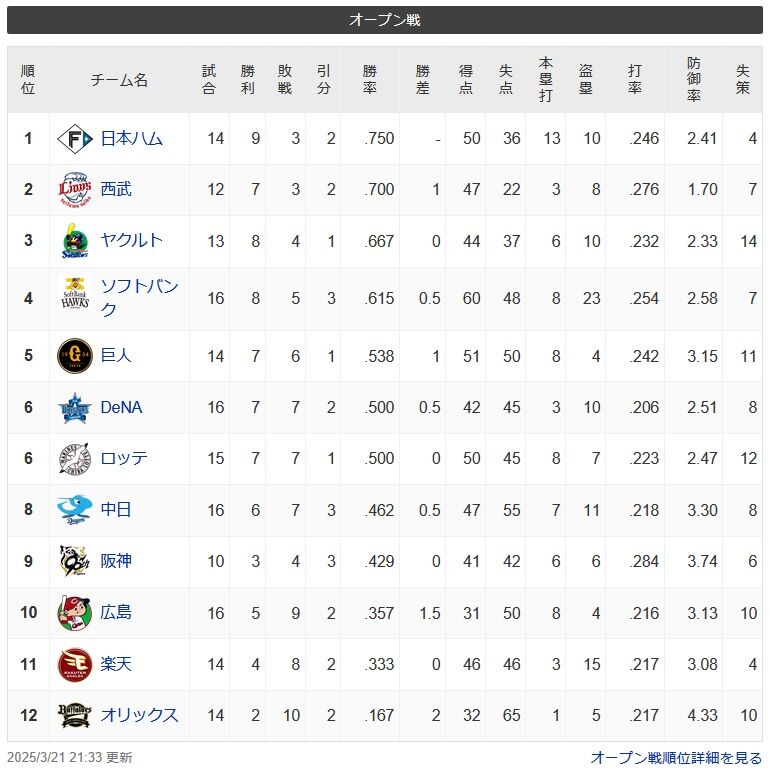Image resolution: width=772 pixels, height=775 pixels.
Task: Click the 勝率 column header
Action: click(x=370, y=79)
